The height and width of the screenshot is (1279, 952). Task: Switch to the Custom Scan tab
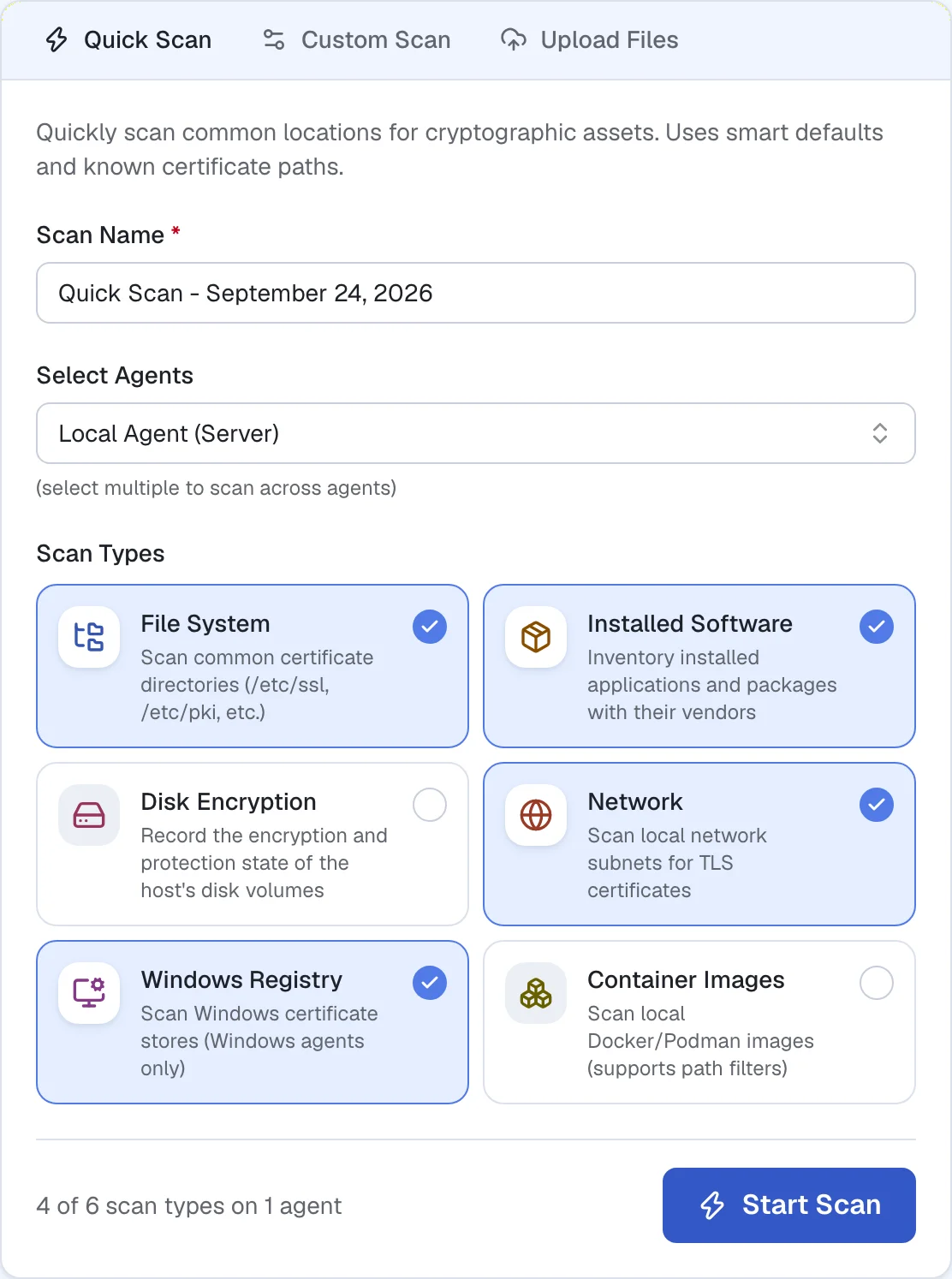[x=357, y=40]
